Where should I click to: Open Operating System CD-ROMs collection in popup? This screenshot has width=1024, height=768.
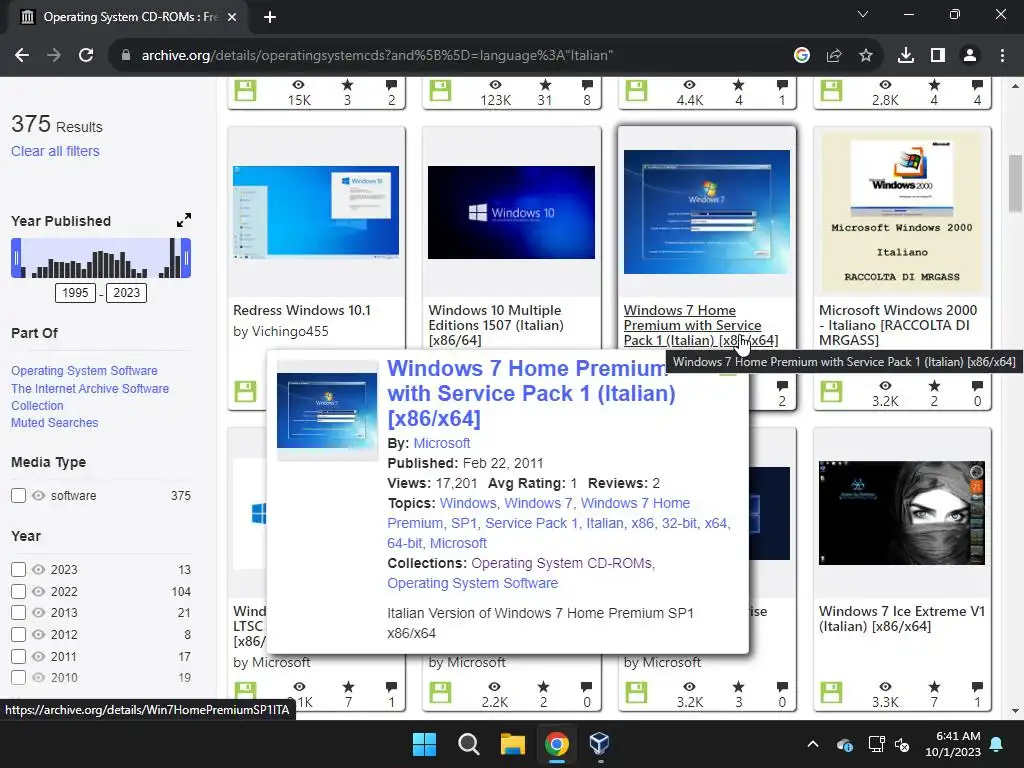pos(562,563)
